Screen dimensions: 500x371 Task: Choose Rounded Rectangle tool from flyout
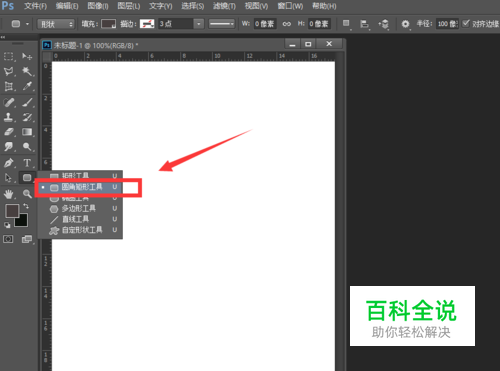click(x=80, y=187)
